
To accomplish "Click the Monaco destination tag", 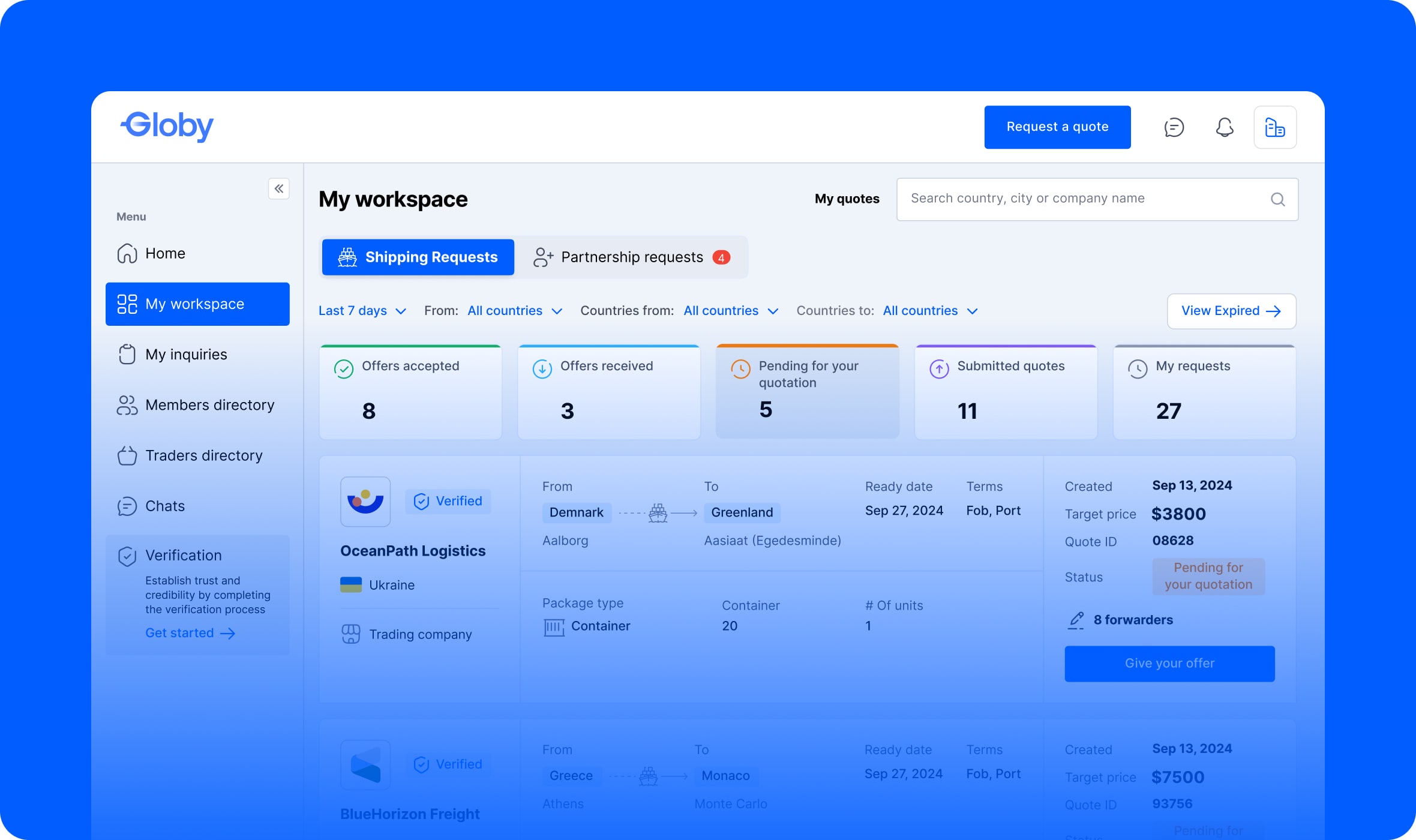I will click(x=726, y=776).
